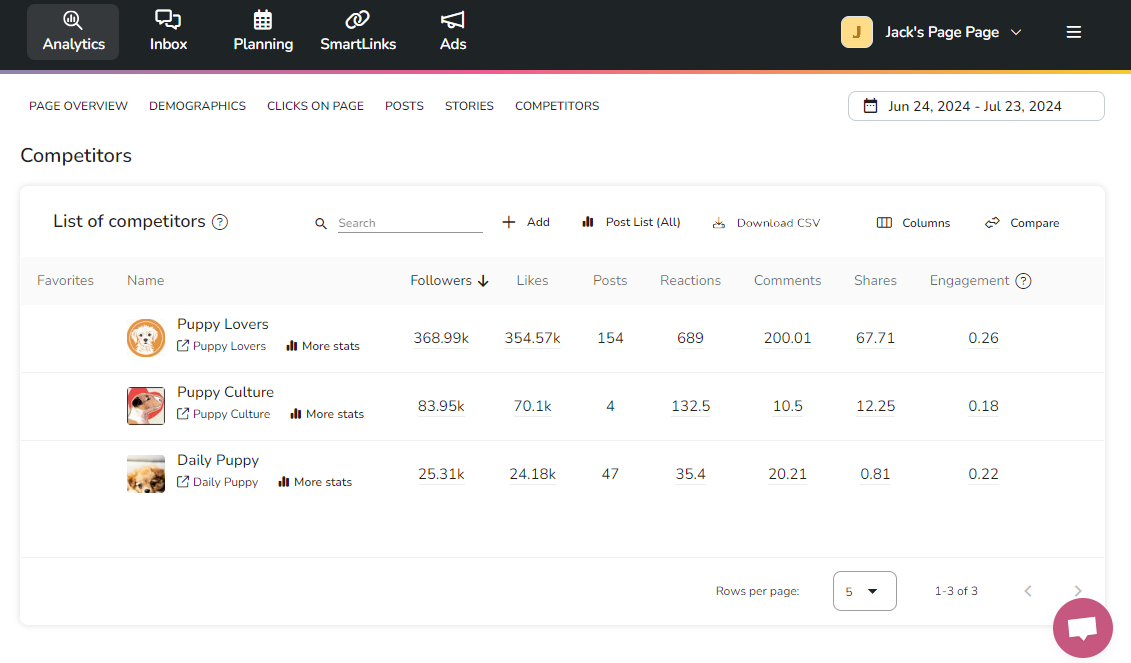1131x663 pixels.
Task: Open the Rows per page dropdown
Action: 864,591
